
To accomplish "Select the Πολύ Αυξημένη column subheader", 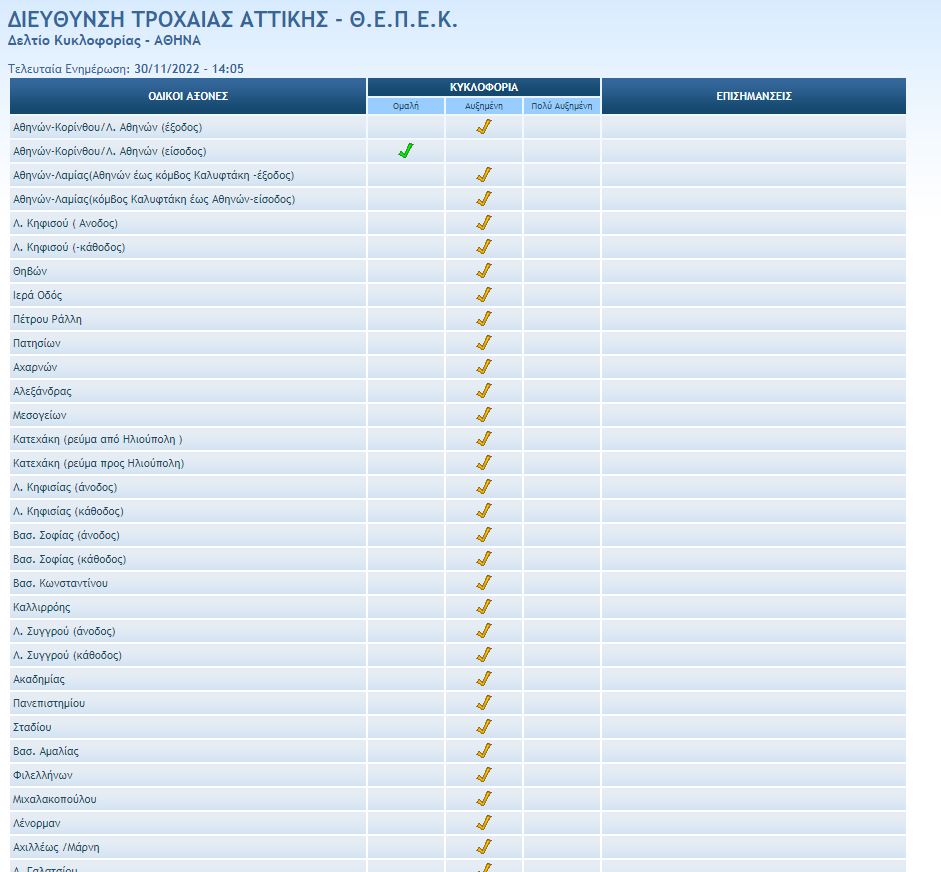I will click(562, 105).
